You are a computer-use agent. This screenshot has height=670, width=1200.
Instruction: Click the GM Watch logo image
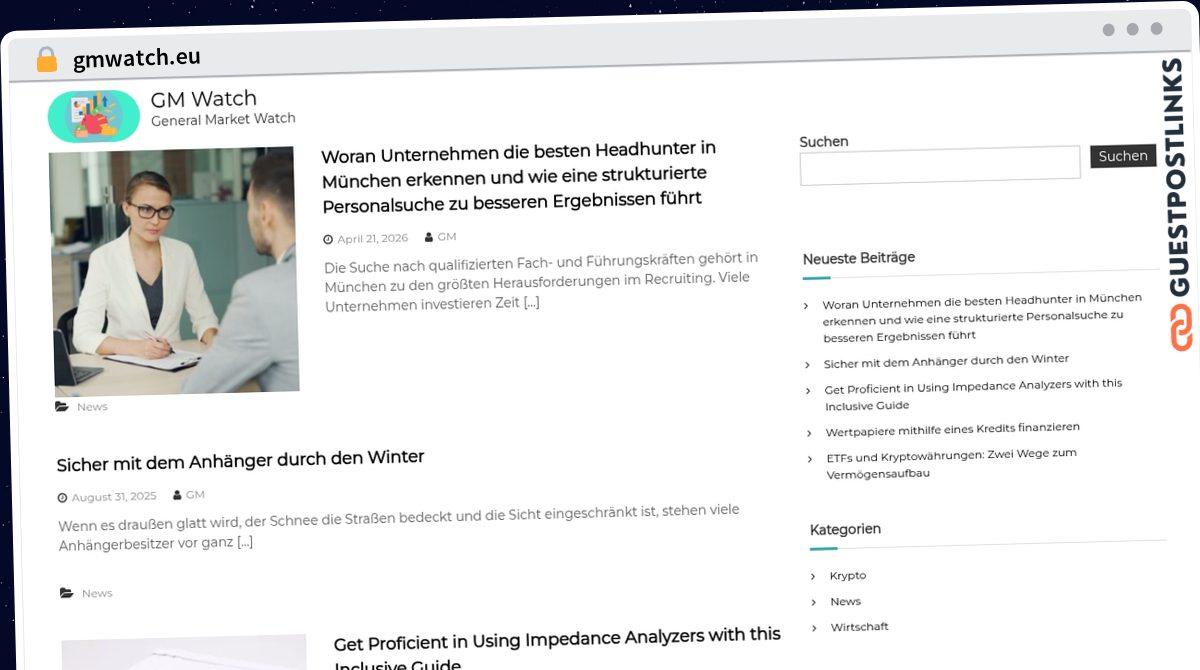(93, 116)
